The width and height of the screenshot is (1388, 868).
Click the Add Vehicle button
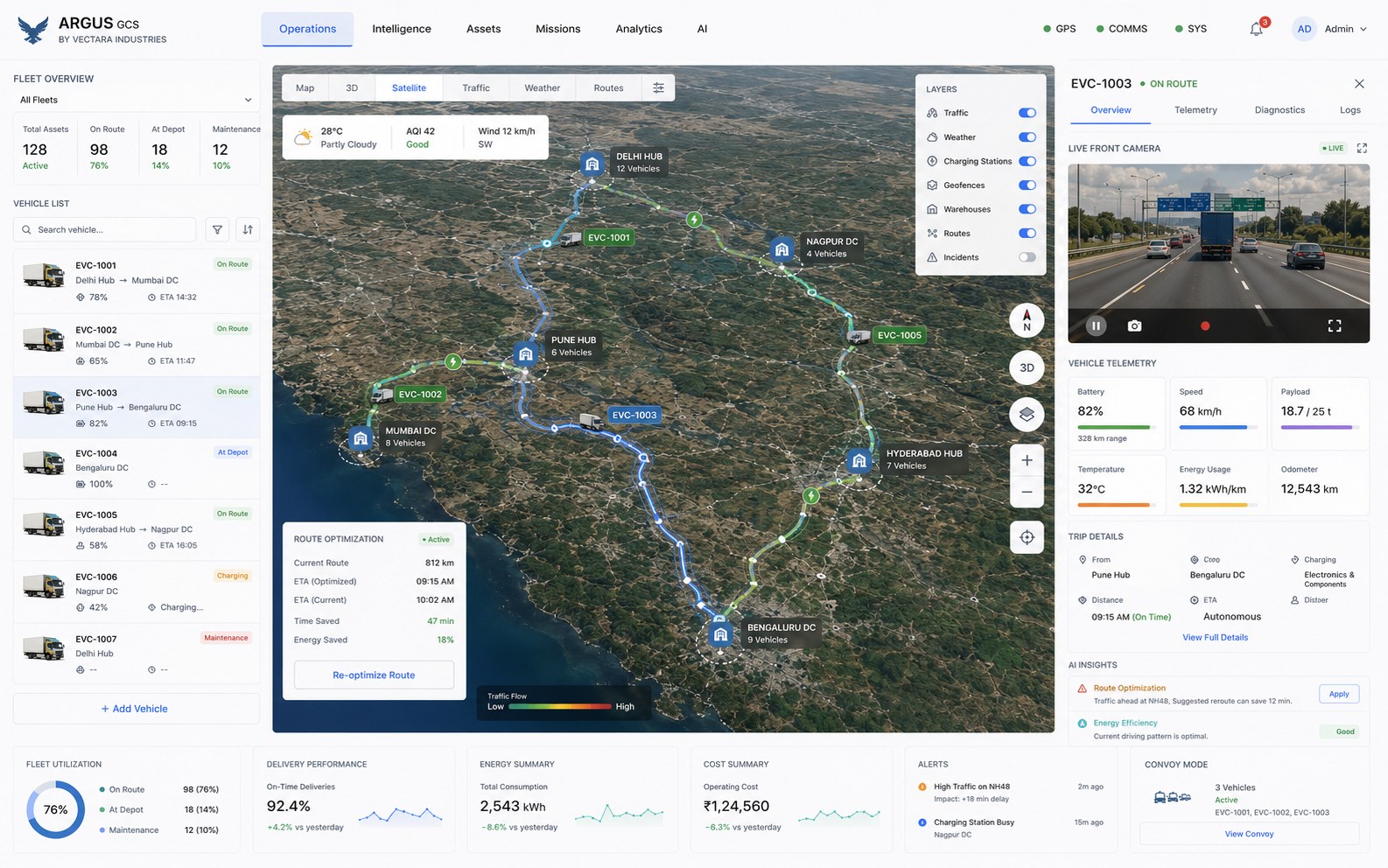point(137,709)
